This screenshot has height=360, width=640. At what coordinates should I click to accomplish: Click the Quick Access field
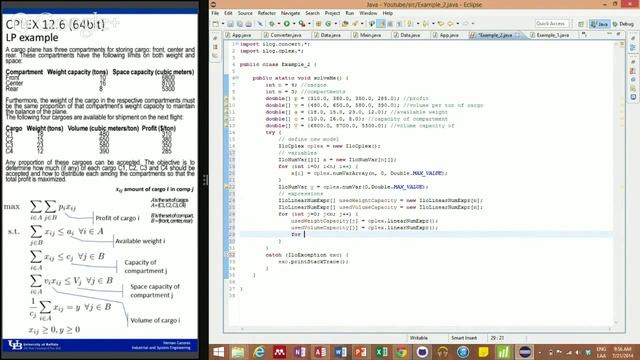coord(551,24)
